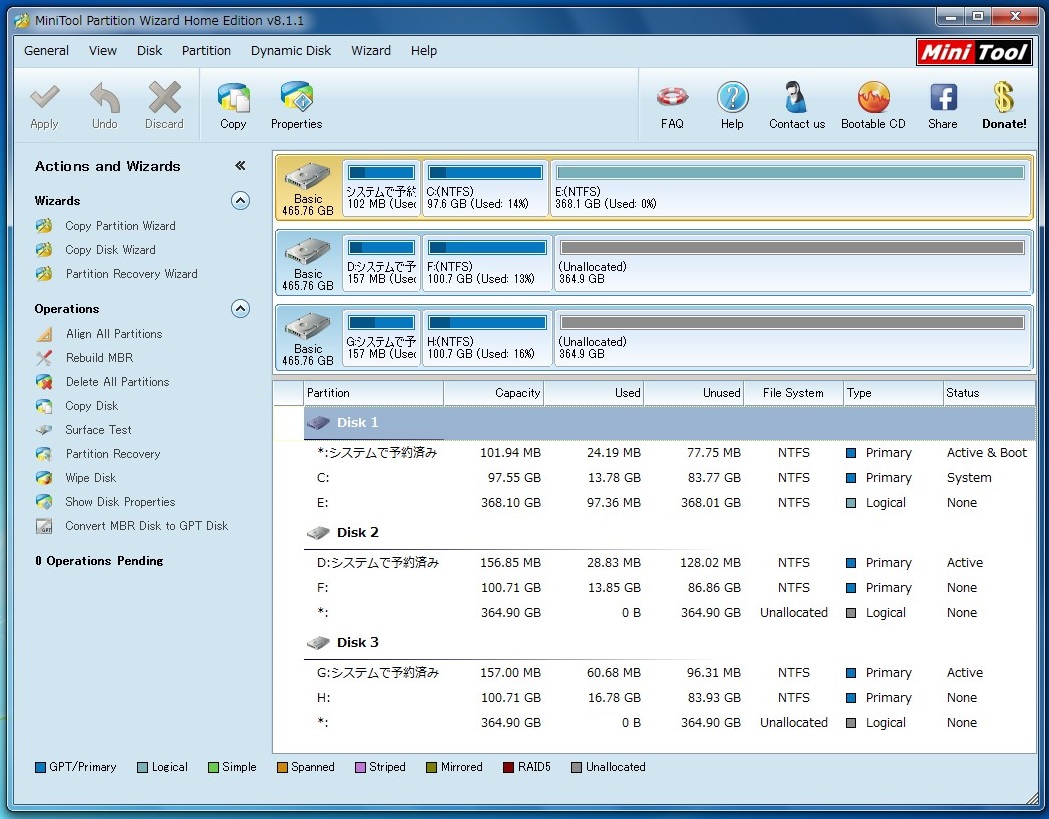The image size is (1049, 819).
Task: Select the C: partition row
Action: click(669, 478)
